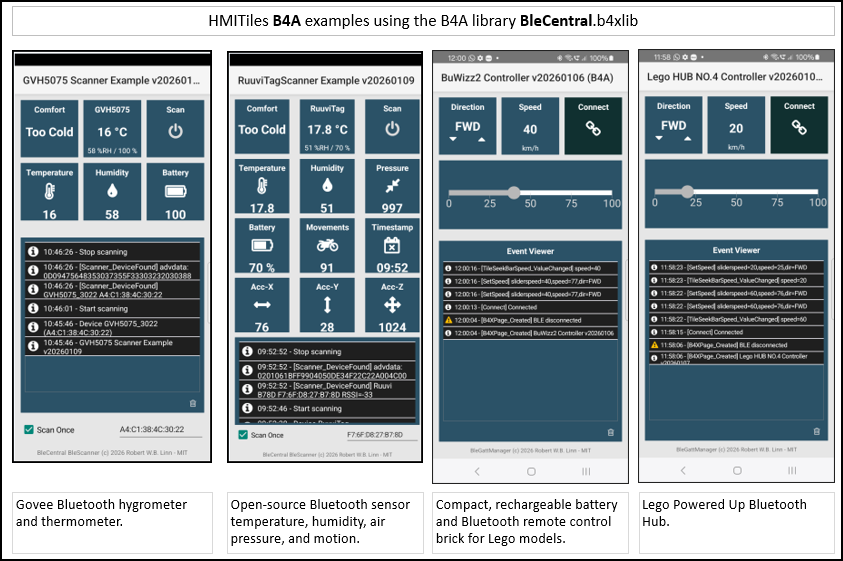Screen dimensions: 843x561
Task: Click title BuWizz2 Controller v20260106 (B4A)
Action: 527,77
